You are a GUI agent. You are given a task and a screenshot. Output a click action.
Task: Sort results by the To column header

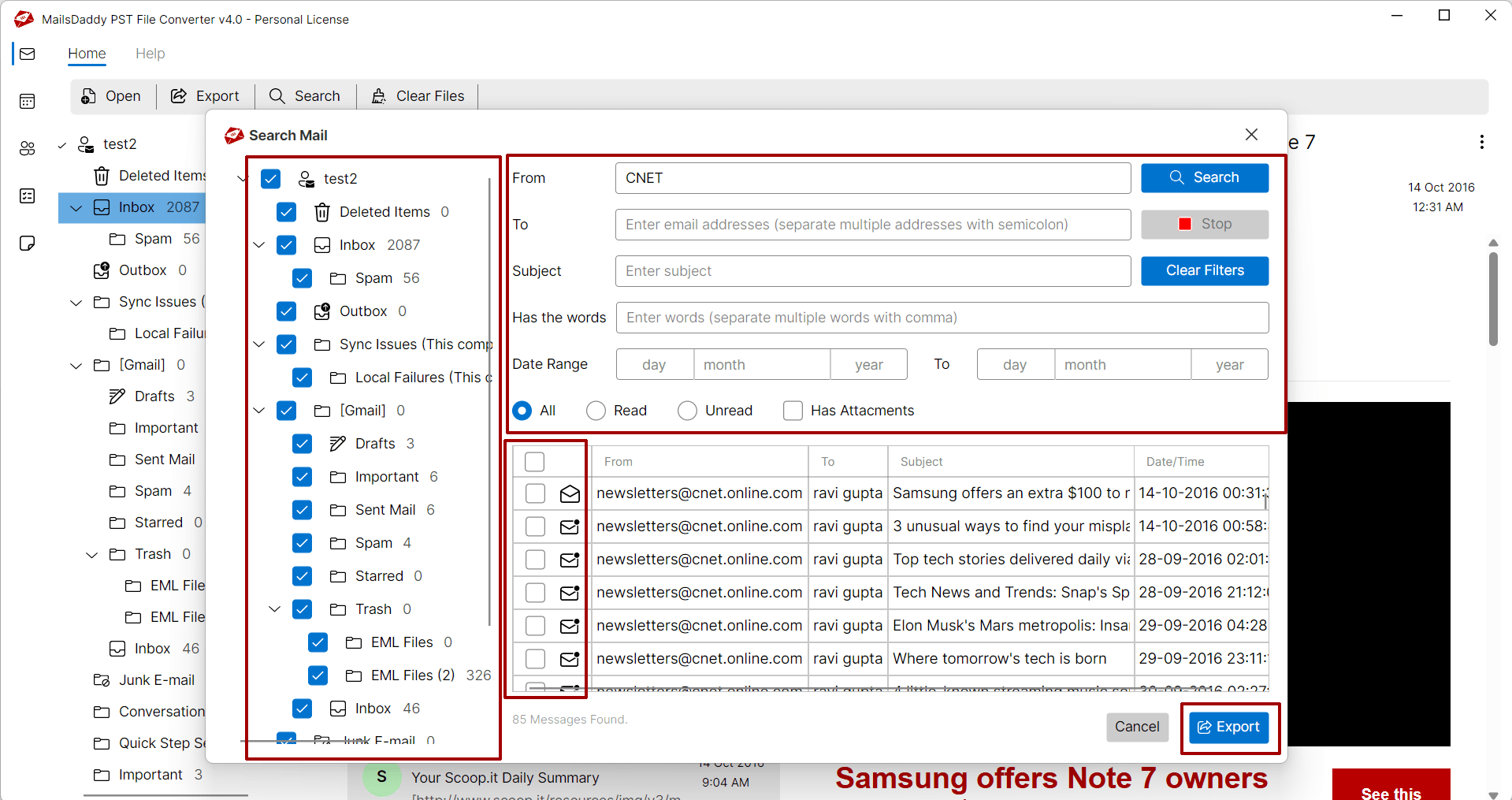point(849,462)
